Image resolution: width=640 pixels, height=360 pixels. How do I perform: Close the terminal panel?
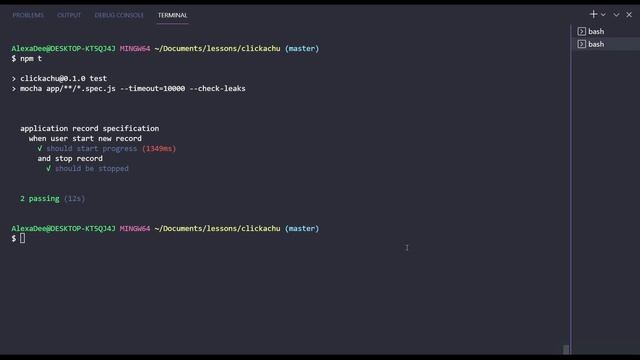(x=629, y=15)
